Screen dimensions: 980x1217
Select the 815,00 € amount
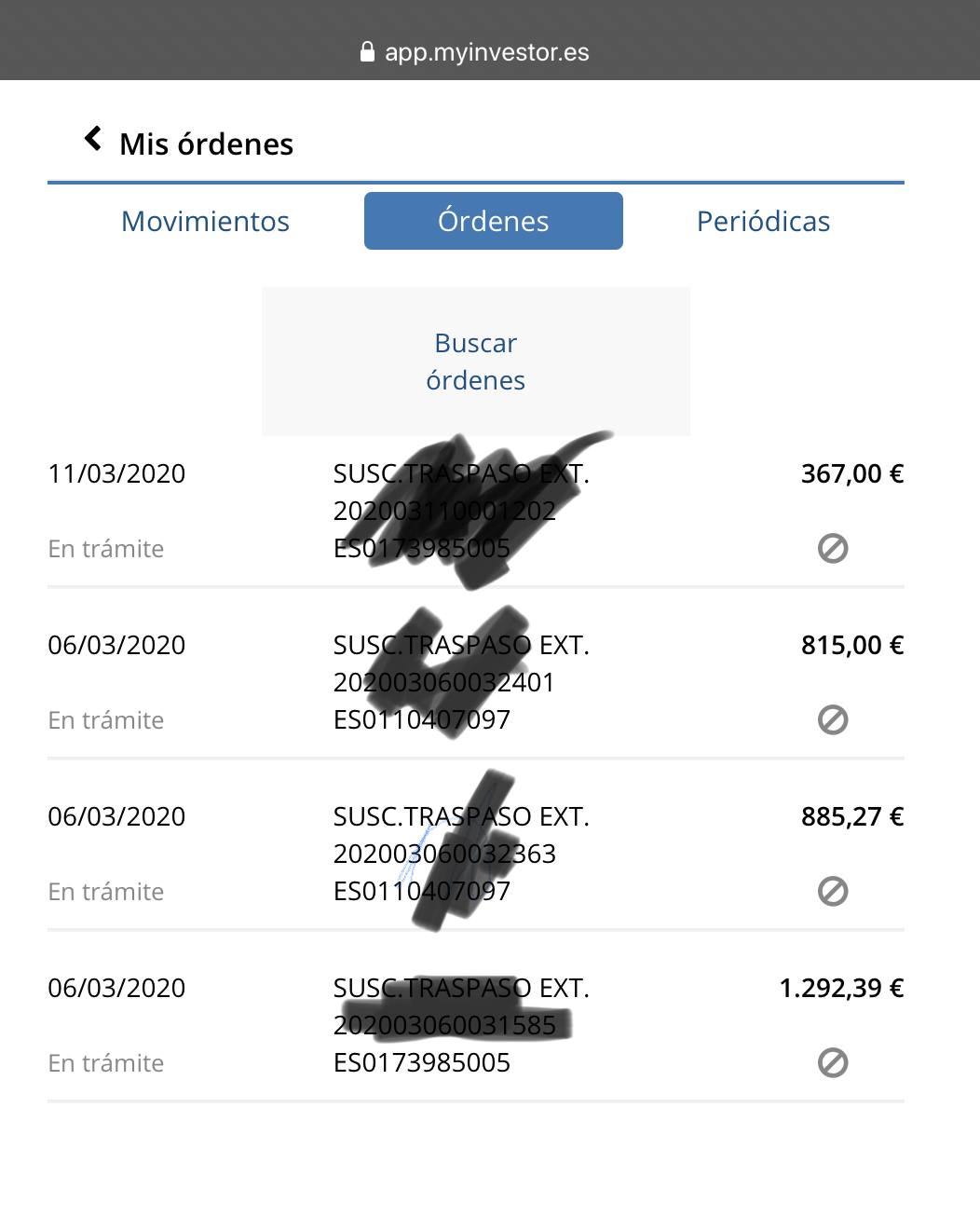(852, 645)
